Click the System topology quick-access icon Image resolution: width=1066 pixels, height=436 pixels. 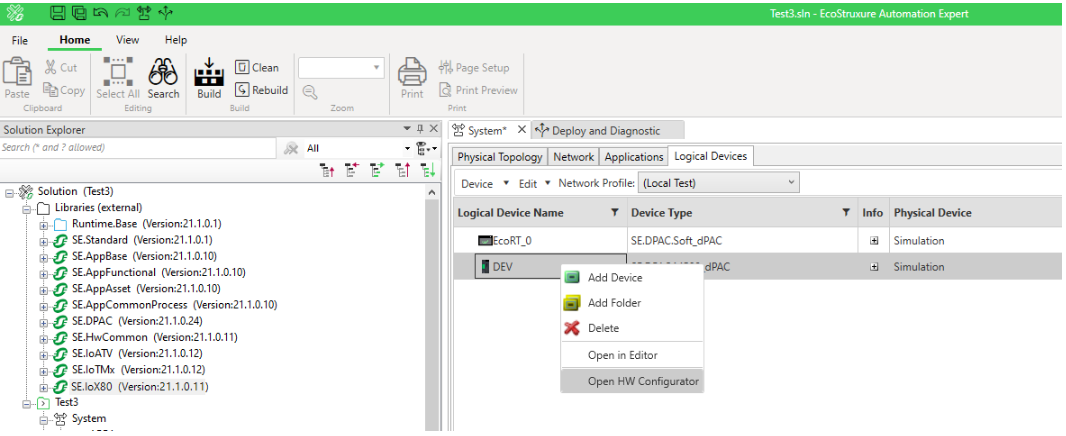pos(143,12)
